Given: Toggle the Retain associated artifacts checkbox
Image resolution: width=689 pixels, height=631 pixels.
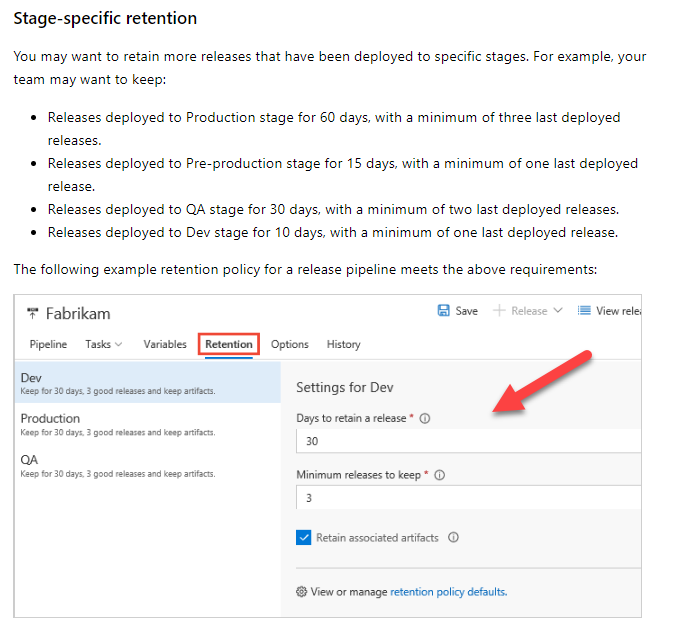Looking at the screenshot, I should [304, 537].
